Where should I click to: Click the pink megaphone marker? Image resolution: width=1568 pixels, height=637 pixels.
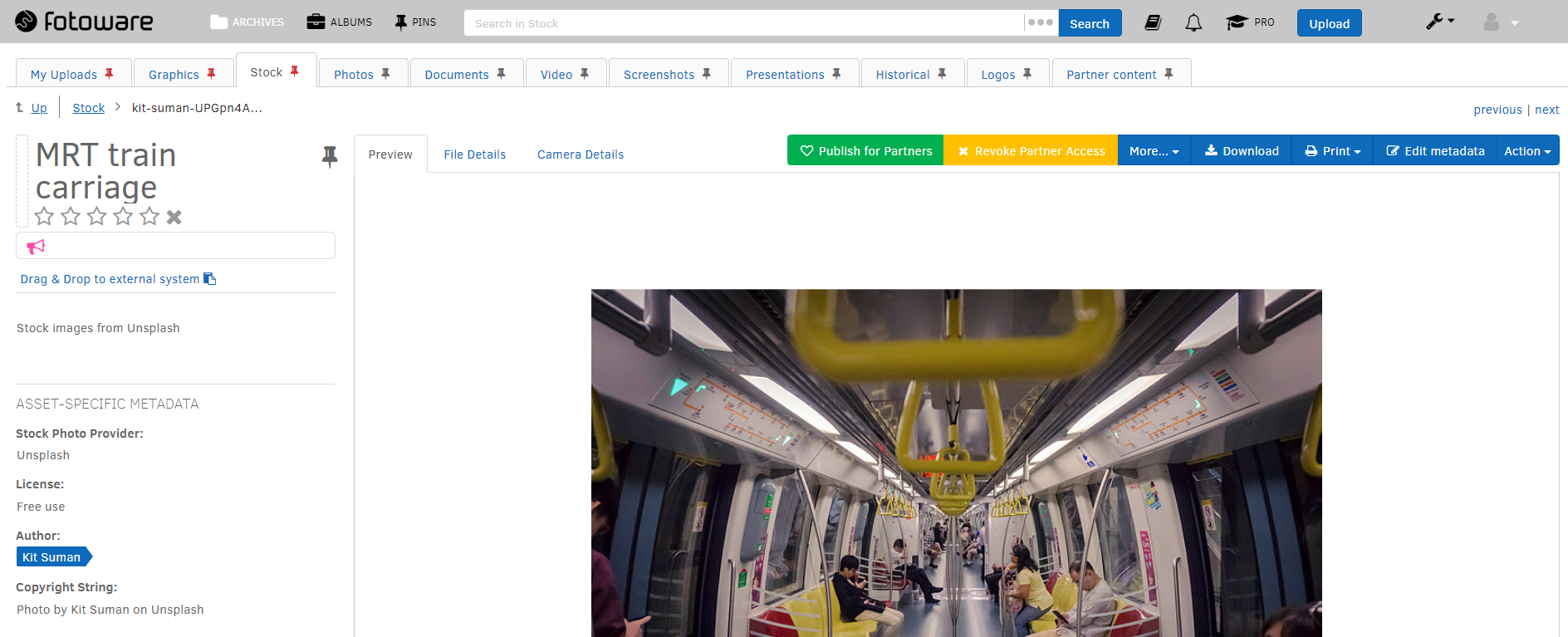36,246
